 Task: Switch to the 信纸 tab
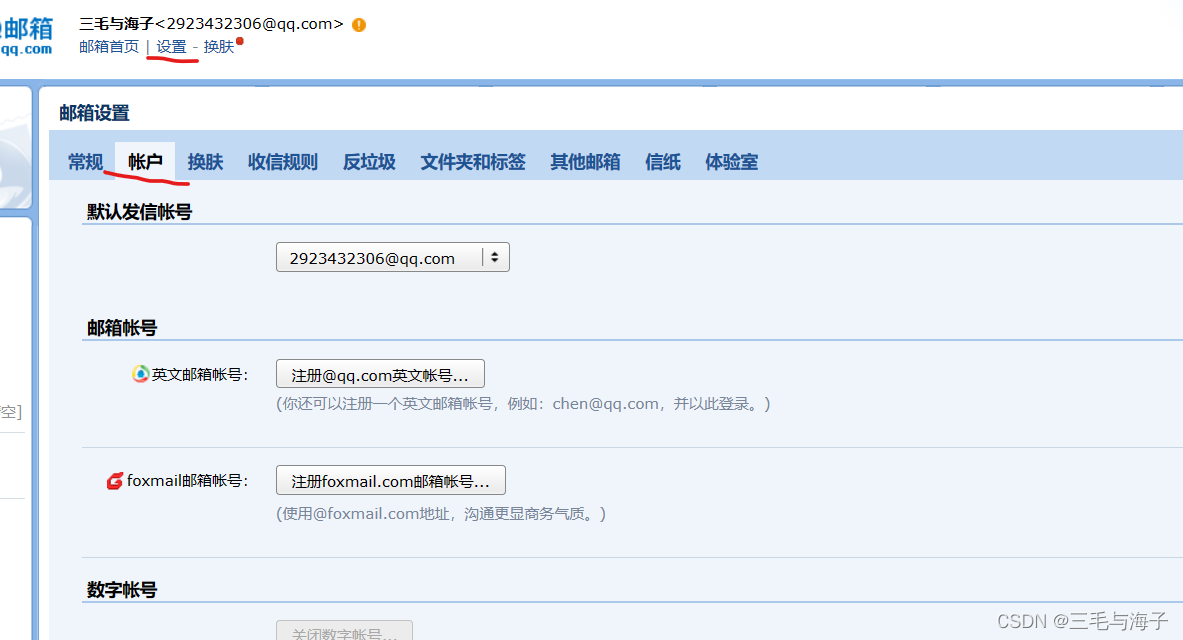tap(663, 162)
